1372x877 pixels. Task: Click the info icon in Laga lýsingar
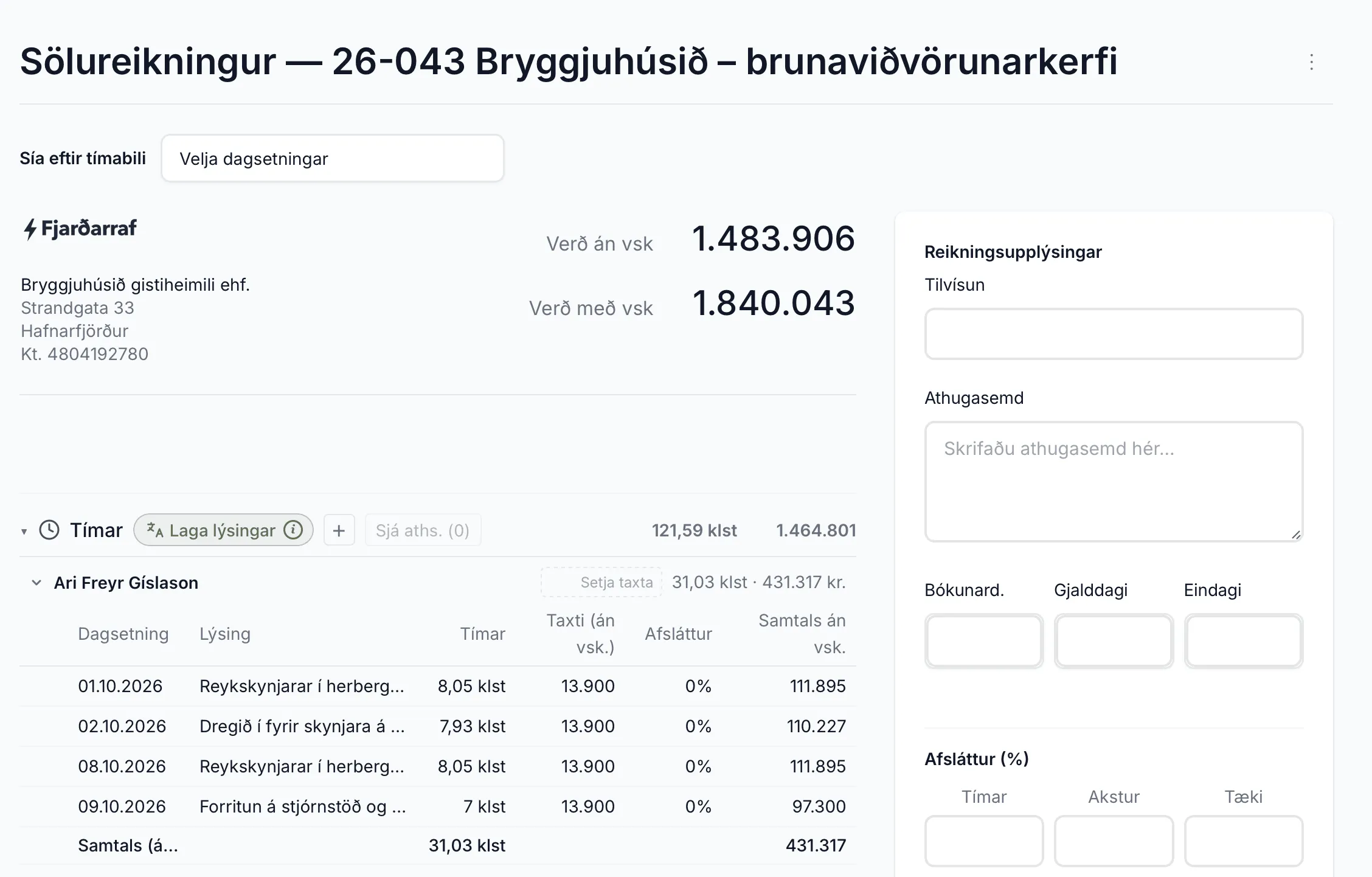[293, 530]
